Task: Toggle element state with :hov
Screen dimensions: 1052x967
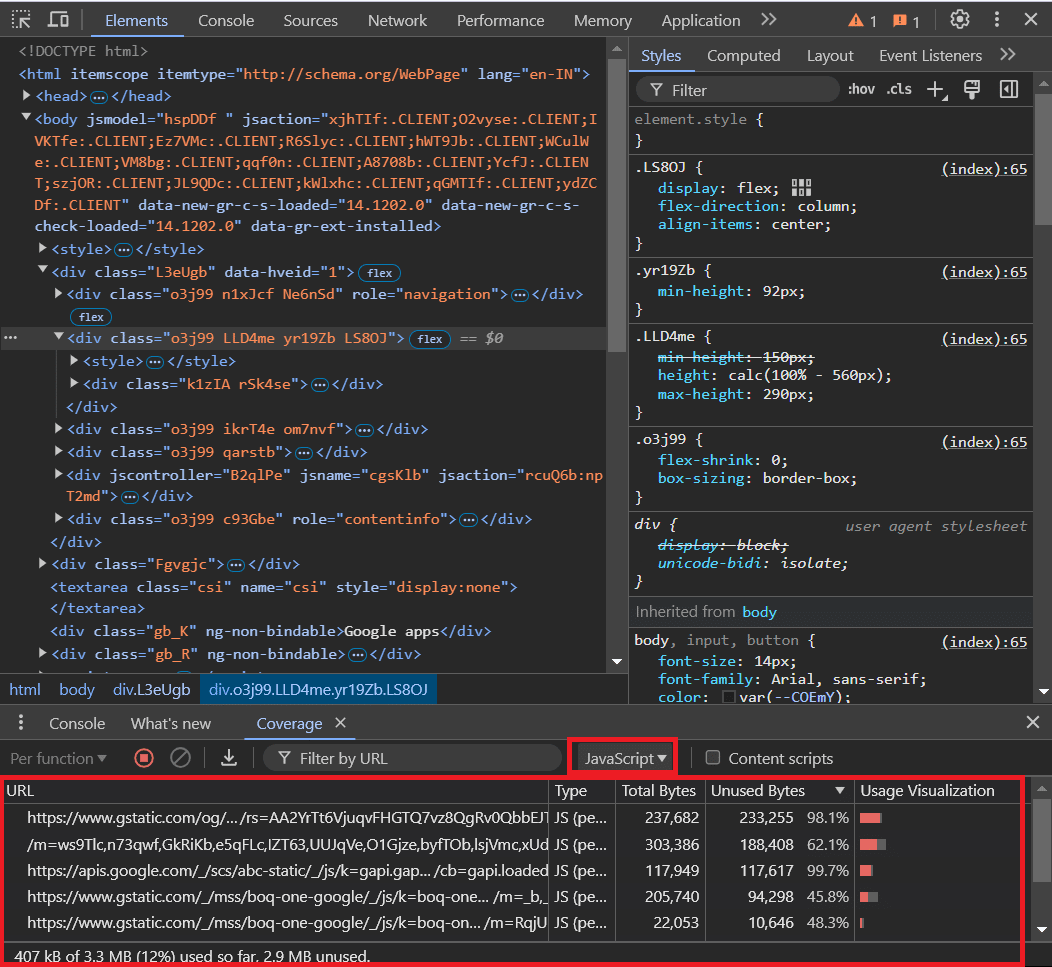Action: tap(861, 89)
